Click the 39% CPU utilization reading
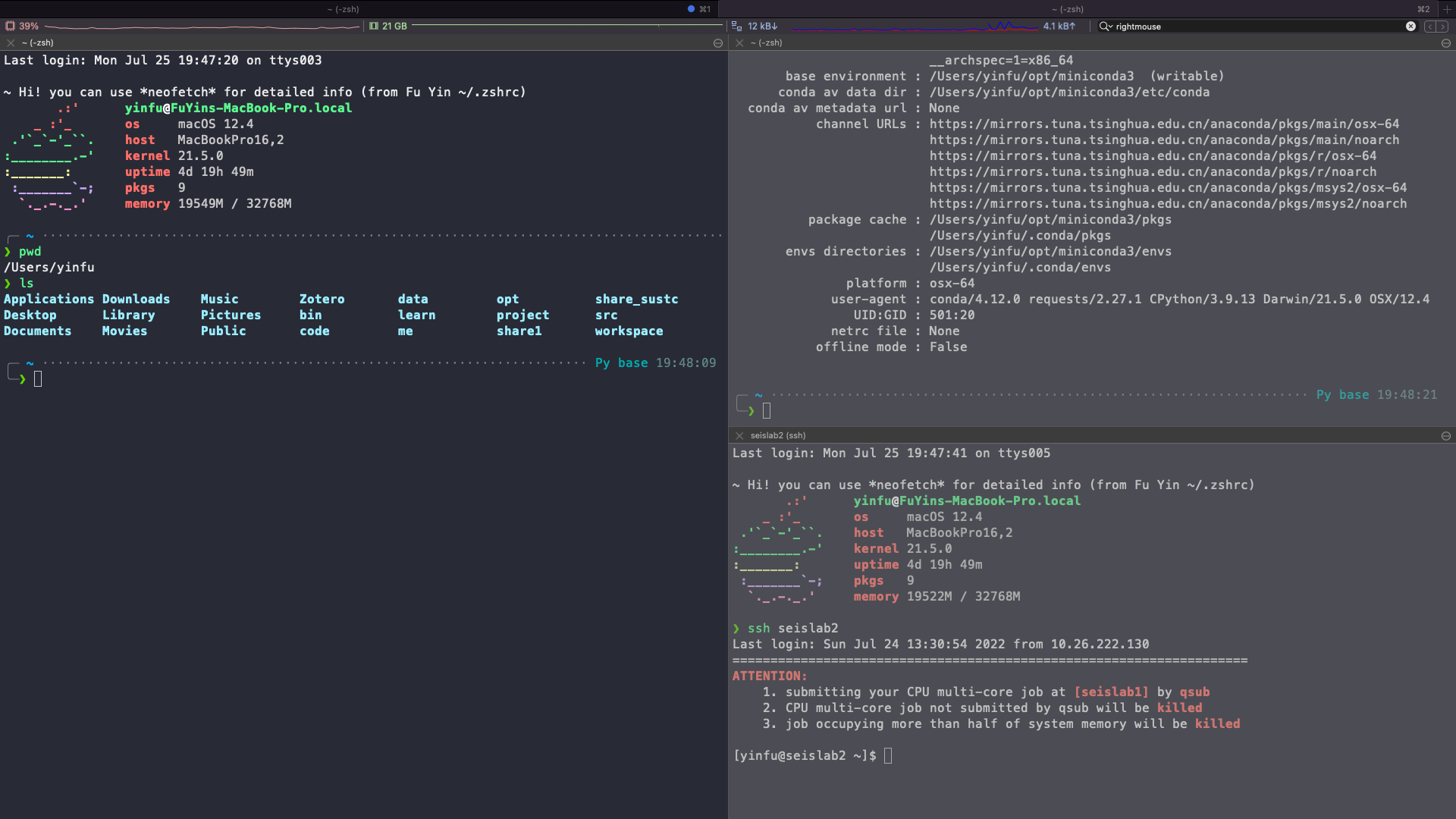 (x=29, y=26)
